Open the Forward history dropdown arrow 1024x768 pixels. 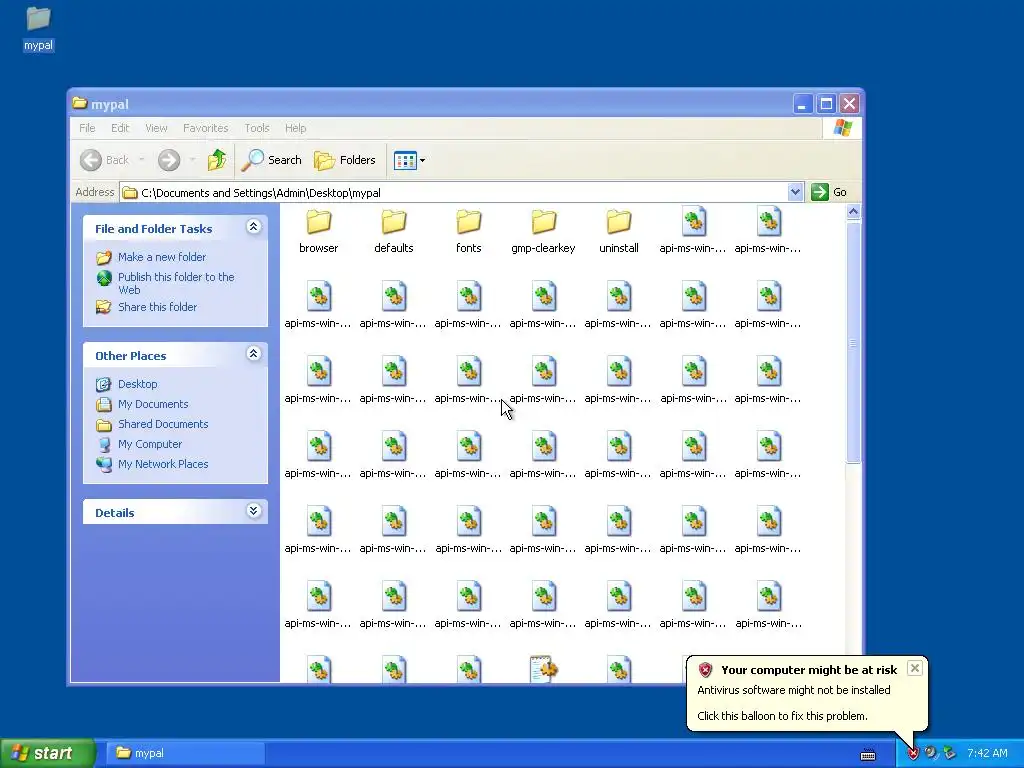point(192,160)
